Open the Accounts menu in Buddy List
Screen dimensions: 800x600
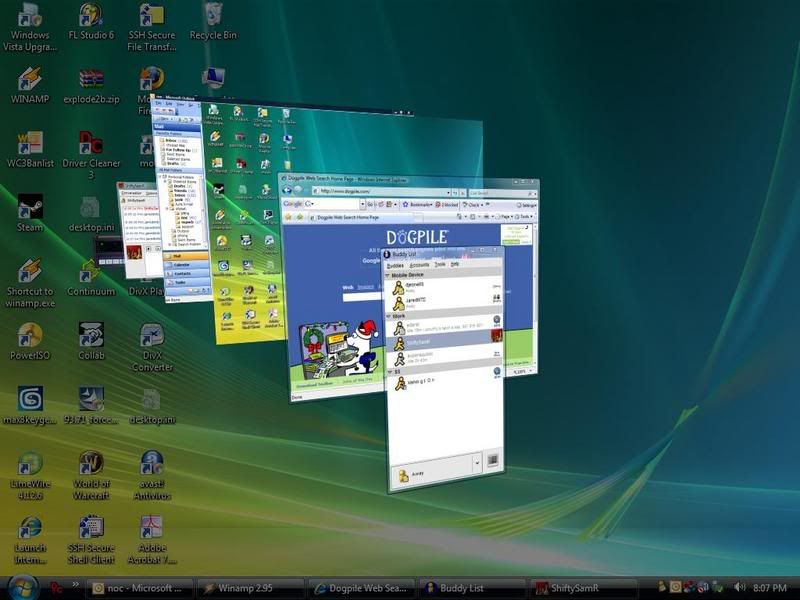point(419,265)
